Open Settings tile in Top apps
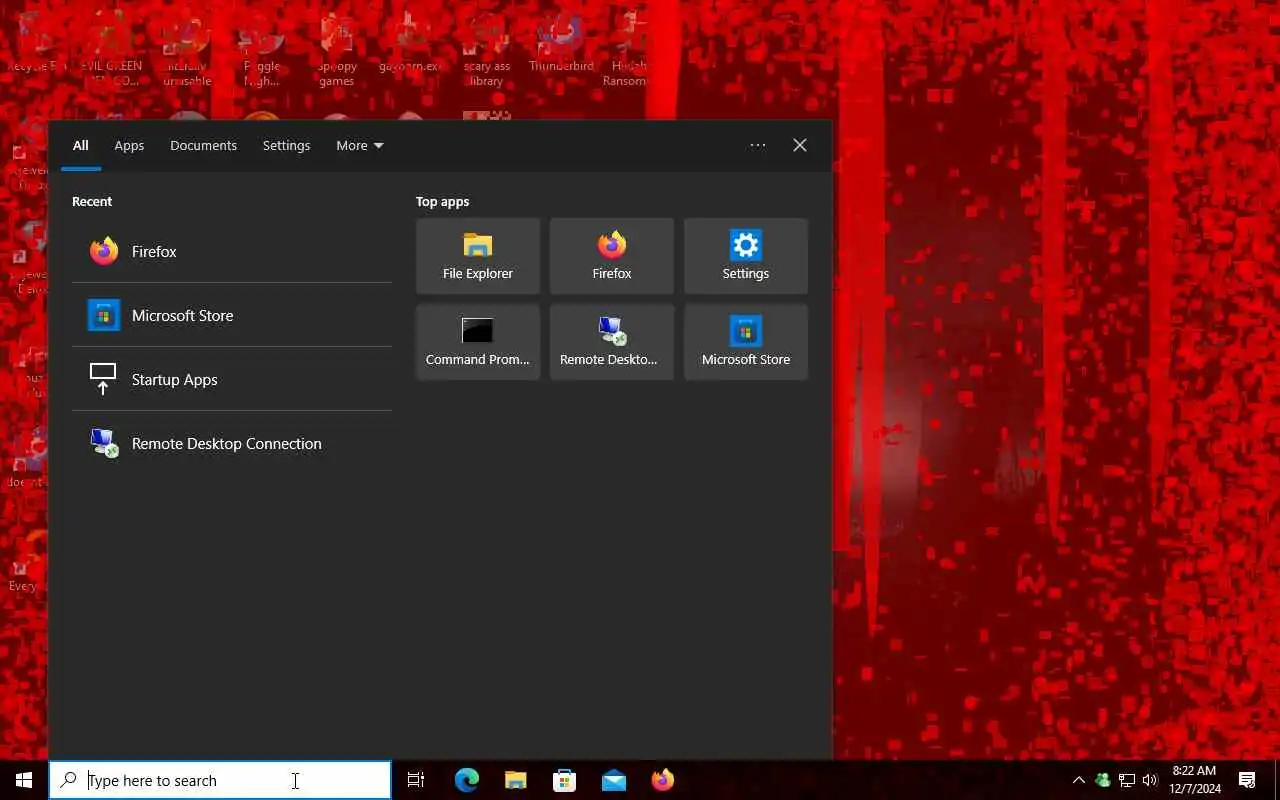The height and width of the screenshot is (800, 1280). point(746,256)
